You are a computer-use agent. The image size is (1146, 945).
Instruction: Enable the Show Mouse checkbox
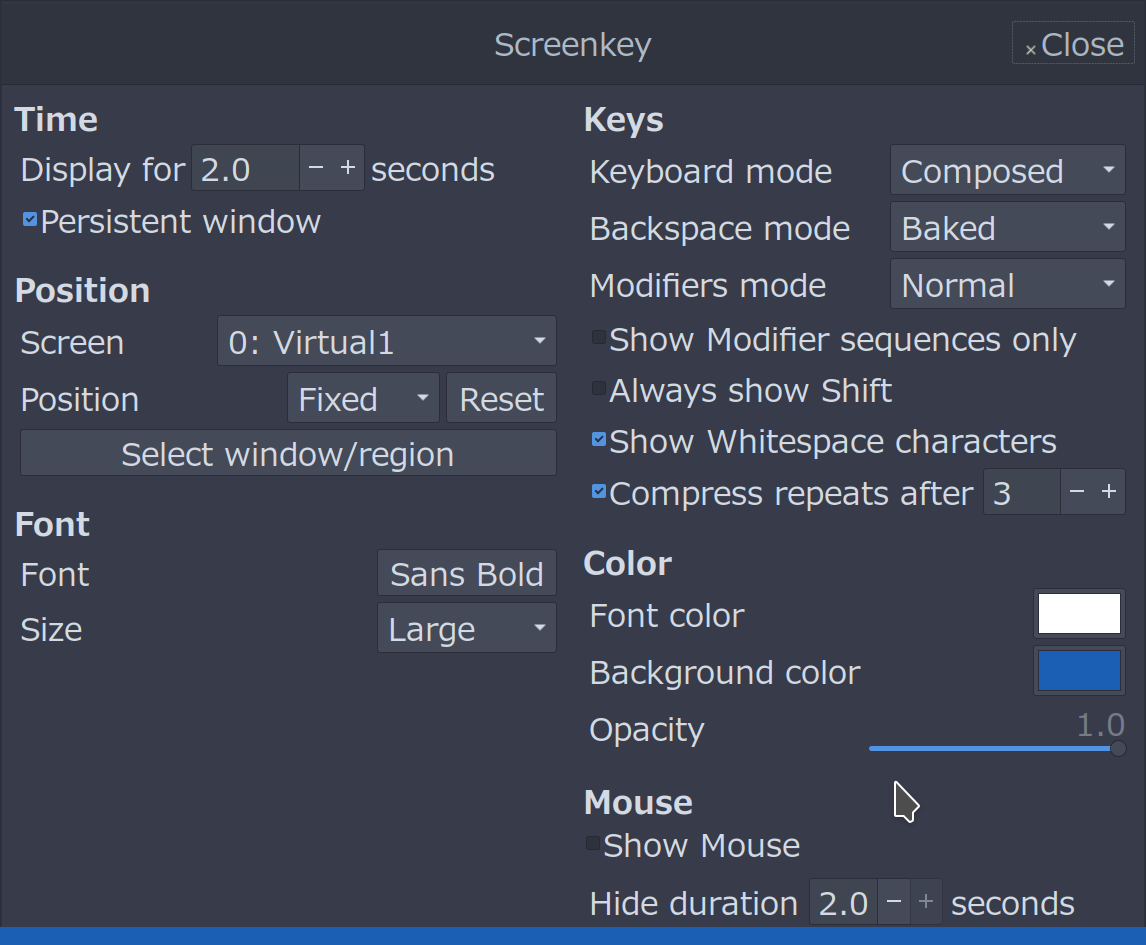(593, 843)
